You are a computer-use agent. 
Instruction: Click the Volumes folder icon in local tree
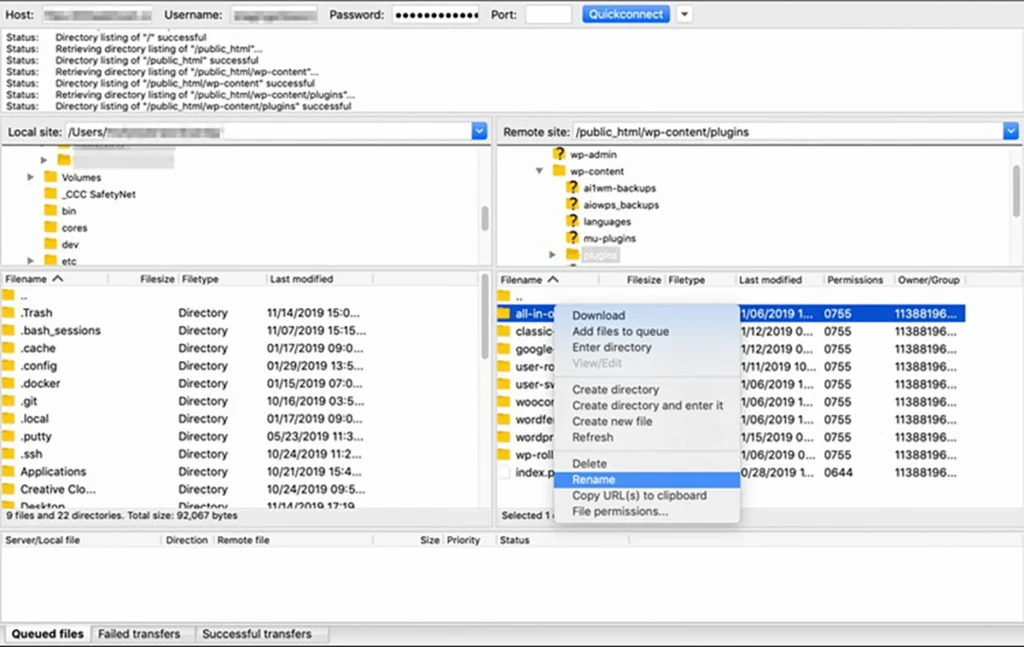click(x=51, y=177)
